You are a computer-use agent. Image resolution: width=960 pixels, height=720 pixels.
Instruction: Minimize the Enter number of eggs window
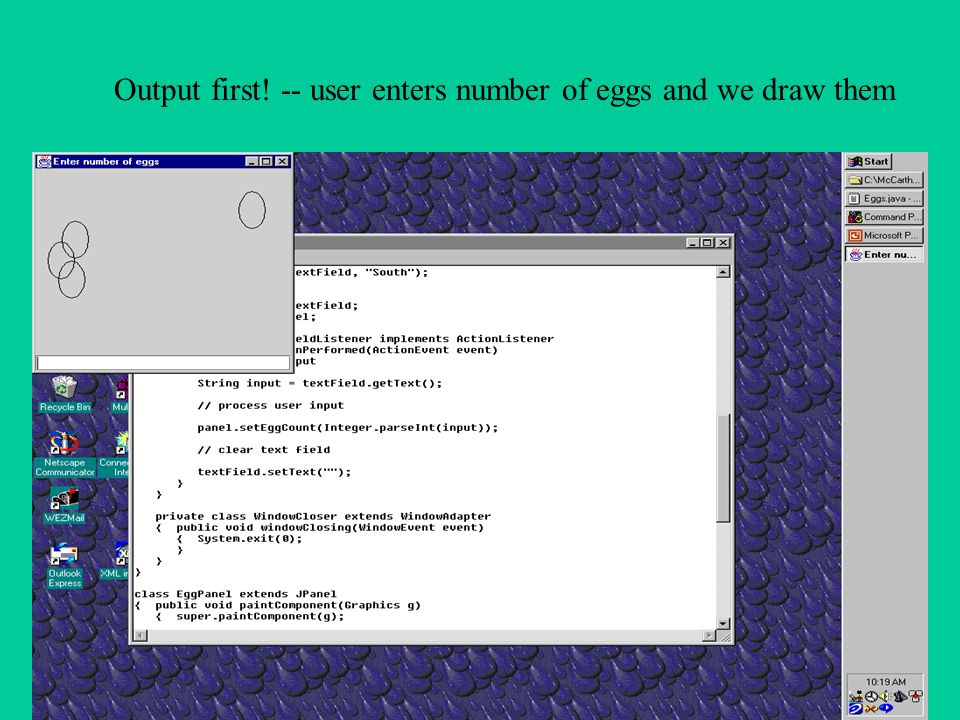[x=252, y=162]
